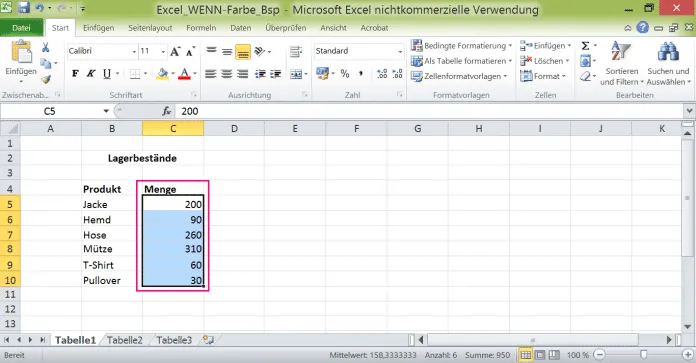696x363 pixels.
Task: Apply thousands separator style
Action: [x=361, y=74]
